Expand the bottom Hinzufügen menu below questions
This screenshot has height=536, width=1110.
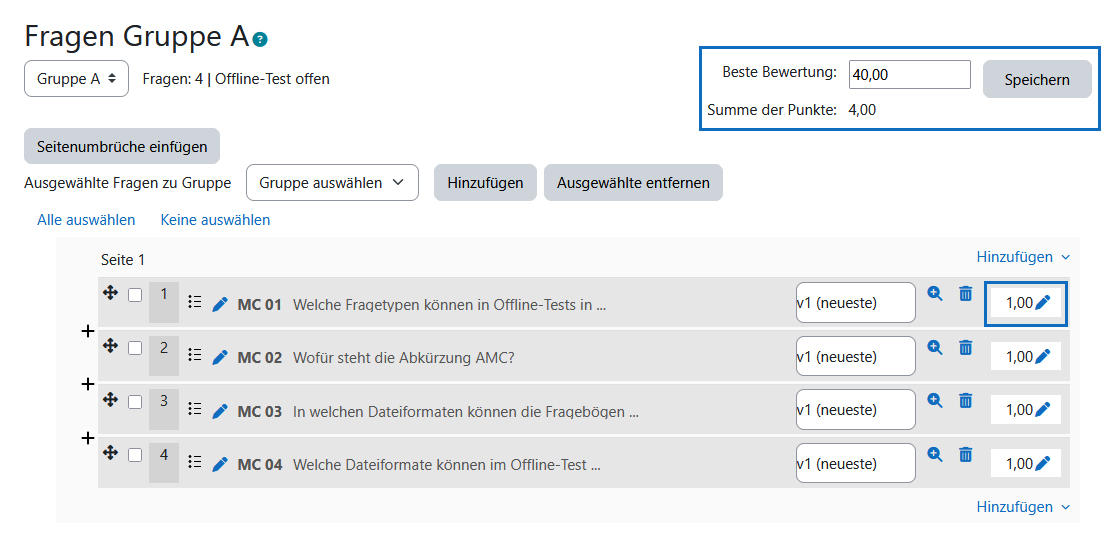(x=1024, y=507)
